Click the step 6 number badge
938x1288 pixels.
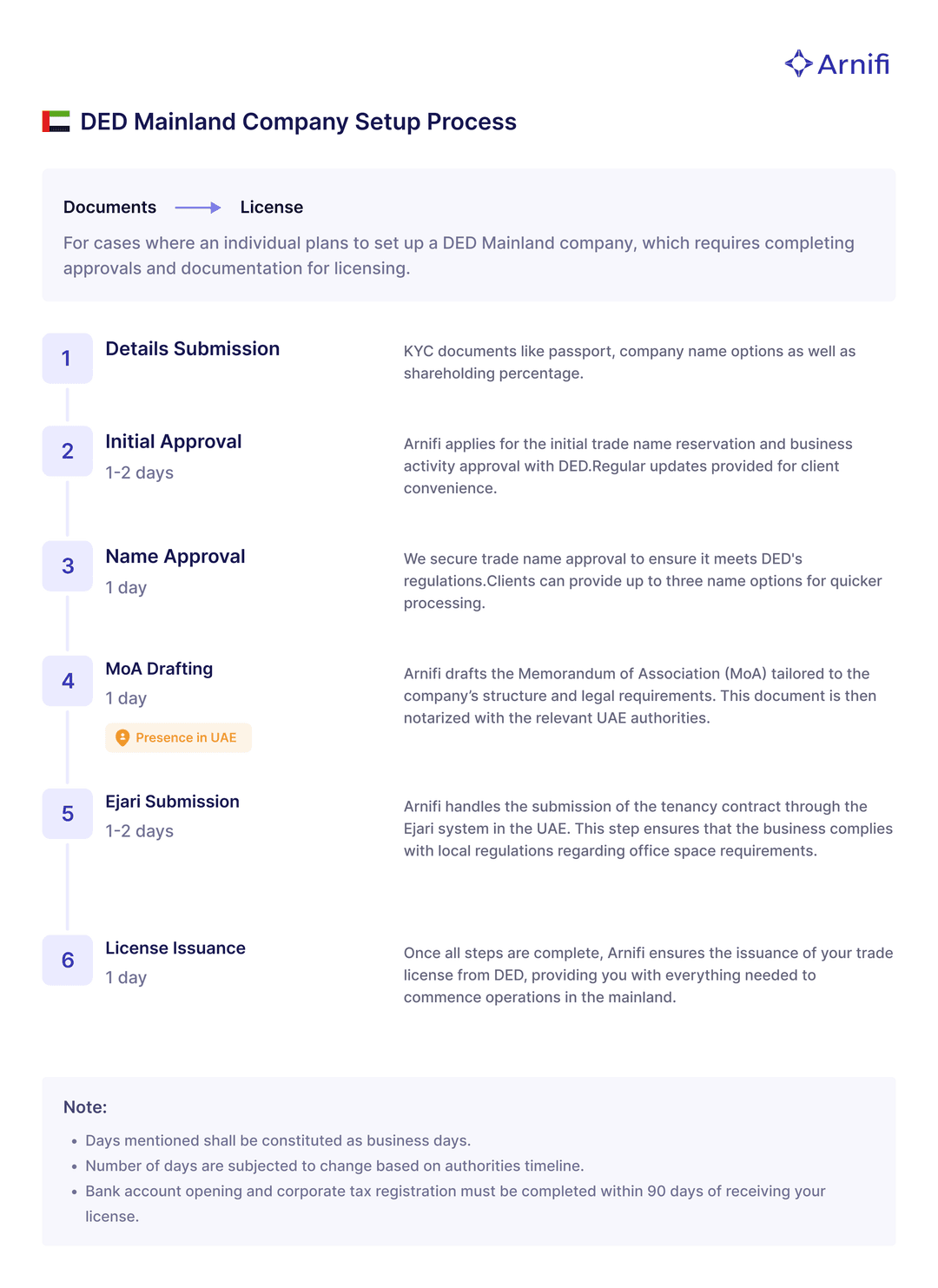[68, 960]
